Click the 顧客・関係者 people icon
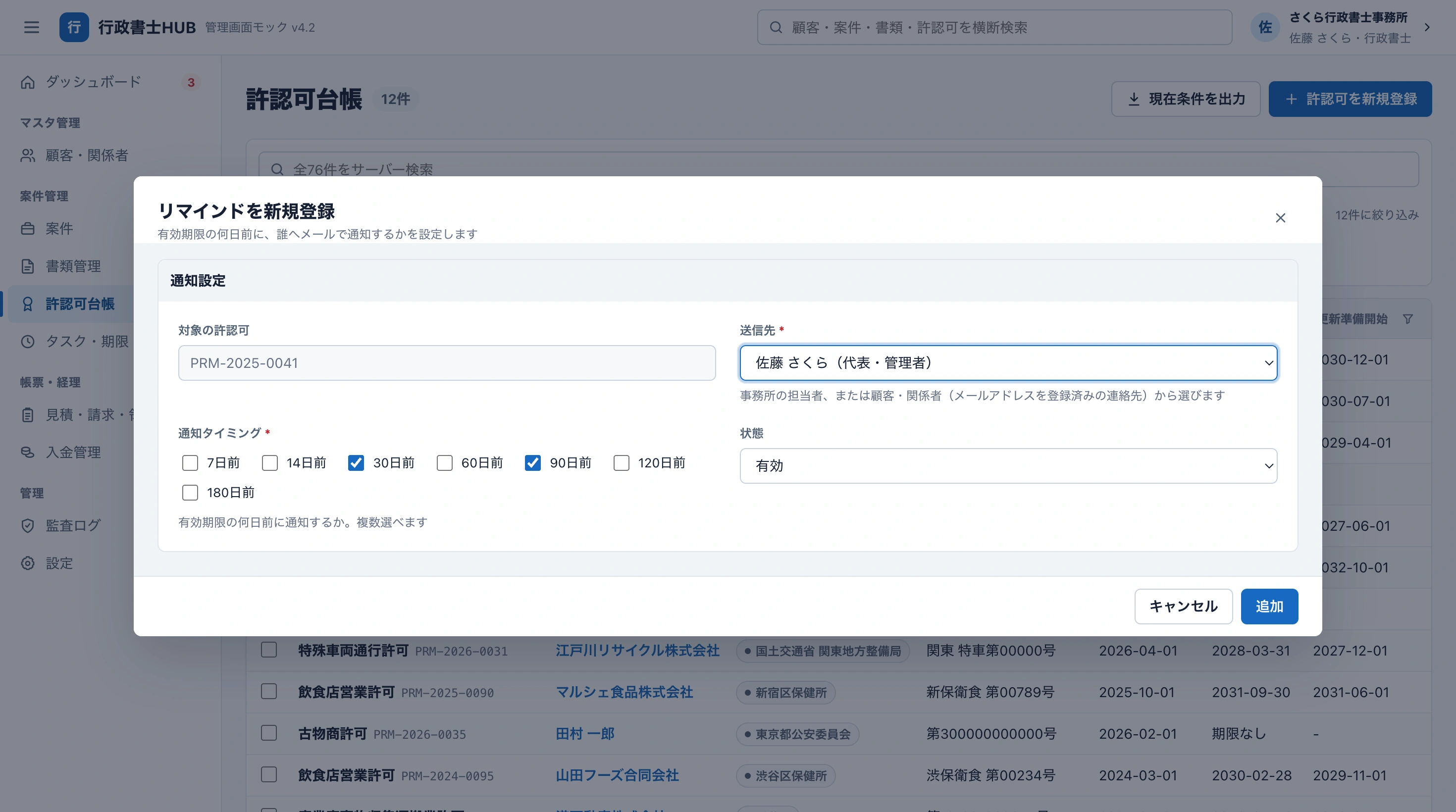The height and width of the screenshot is (812, 1456). [28, 155]
